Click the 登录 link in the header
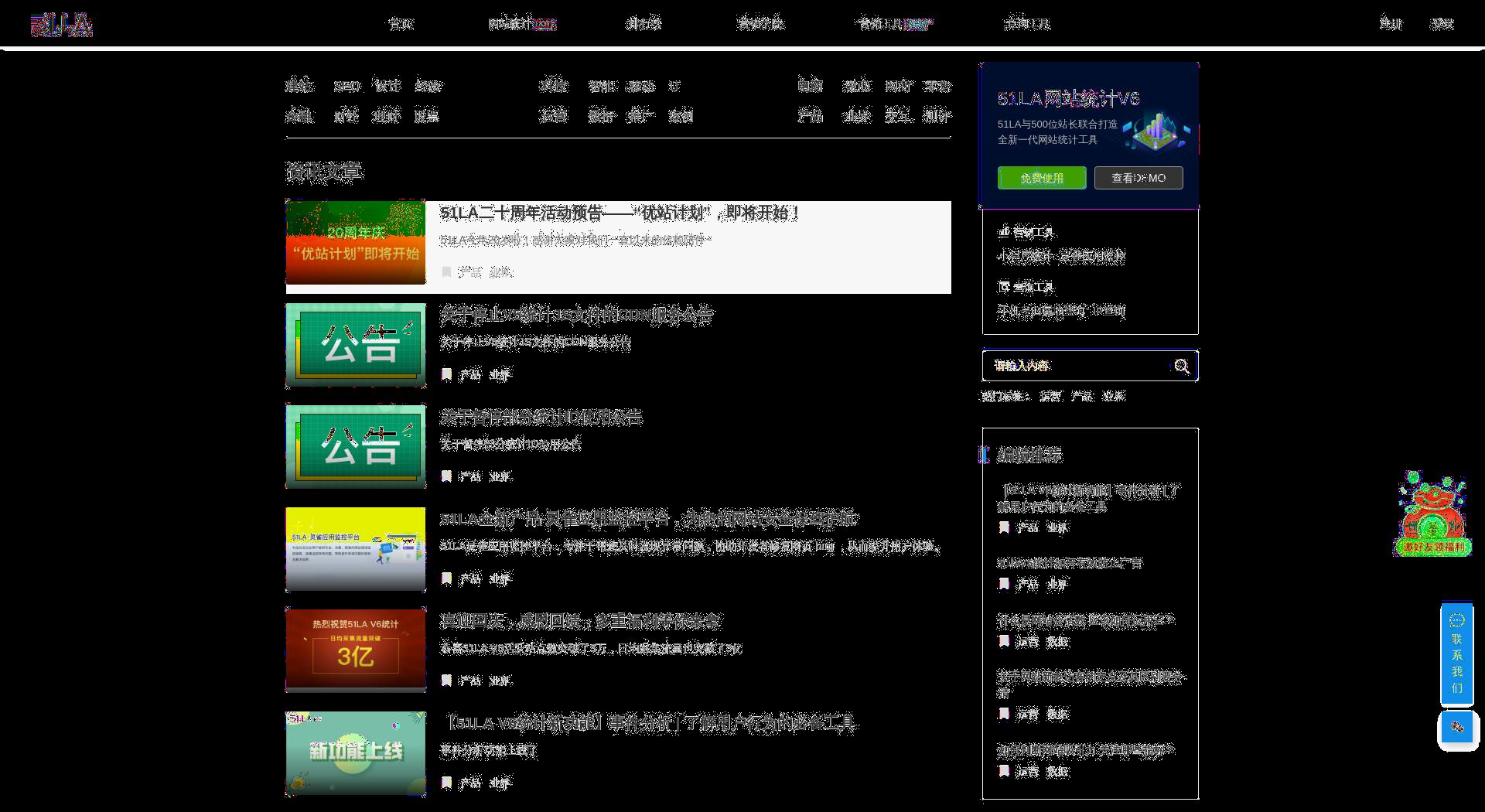Viewport: 1485px width, 812px height. click(x=1442, y=24)
